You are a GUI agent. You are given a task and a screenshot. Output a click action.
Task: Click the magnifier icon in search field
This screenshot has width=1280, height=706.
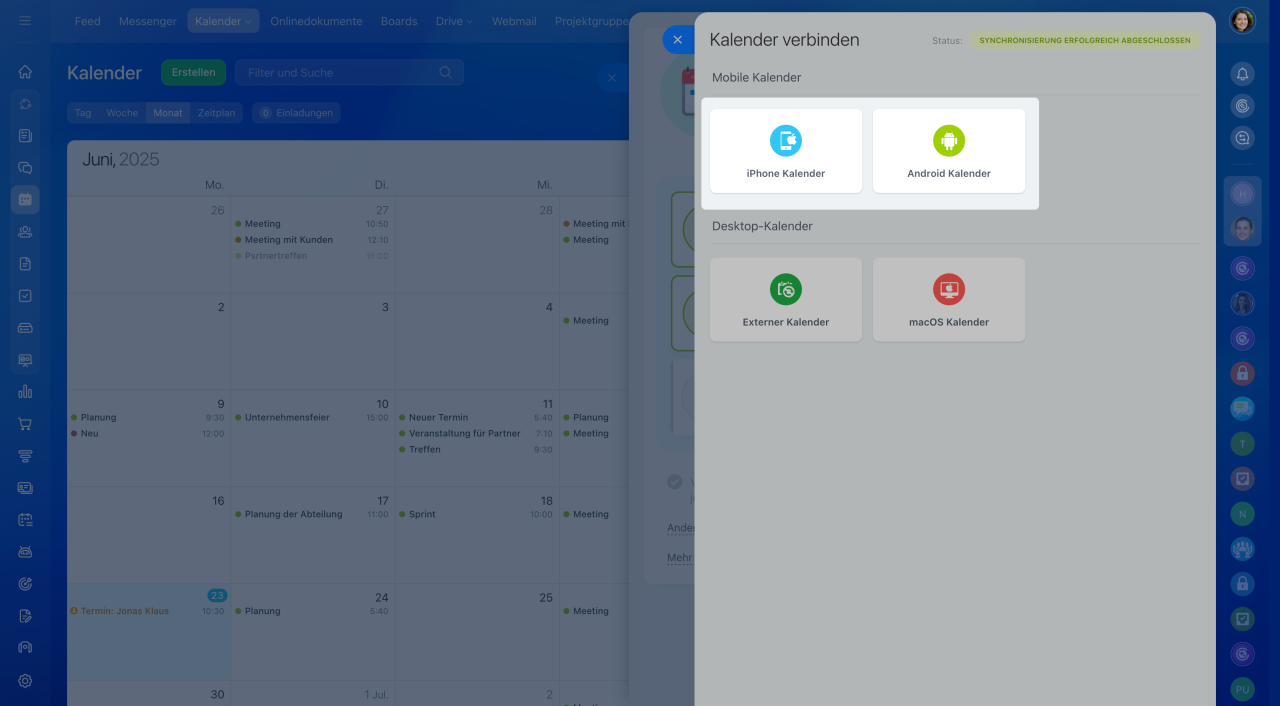point(446,73)
